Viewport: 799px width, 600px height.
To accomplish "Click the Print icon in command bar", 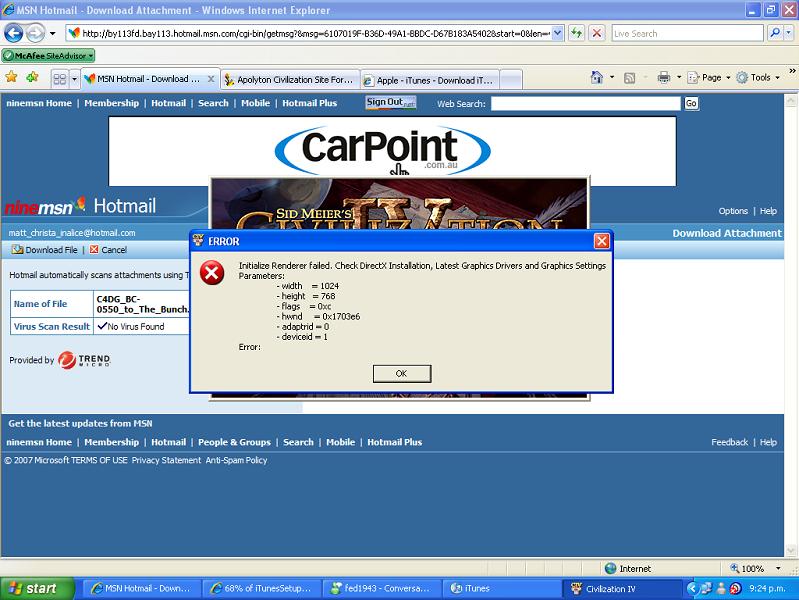I will coord(663,78).
